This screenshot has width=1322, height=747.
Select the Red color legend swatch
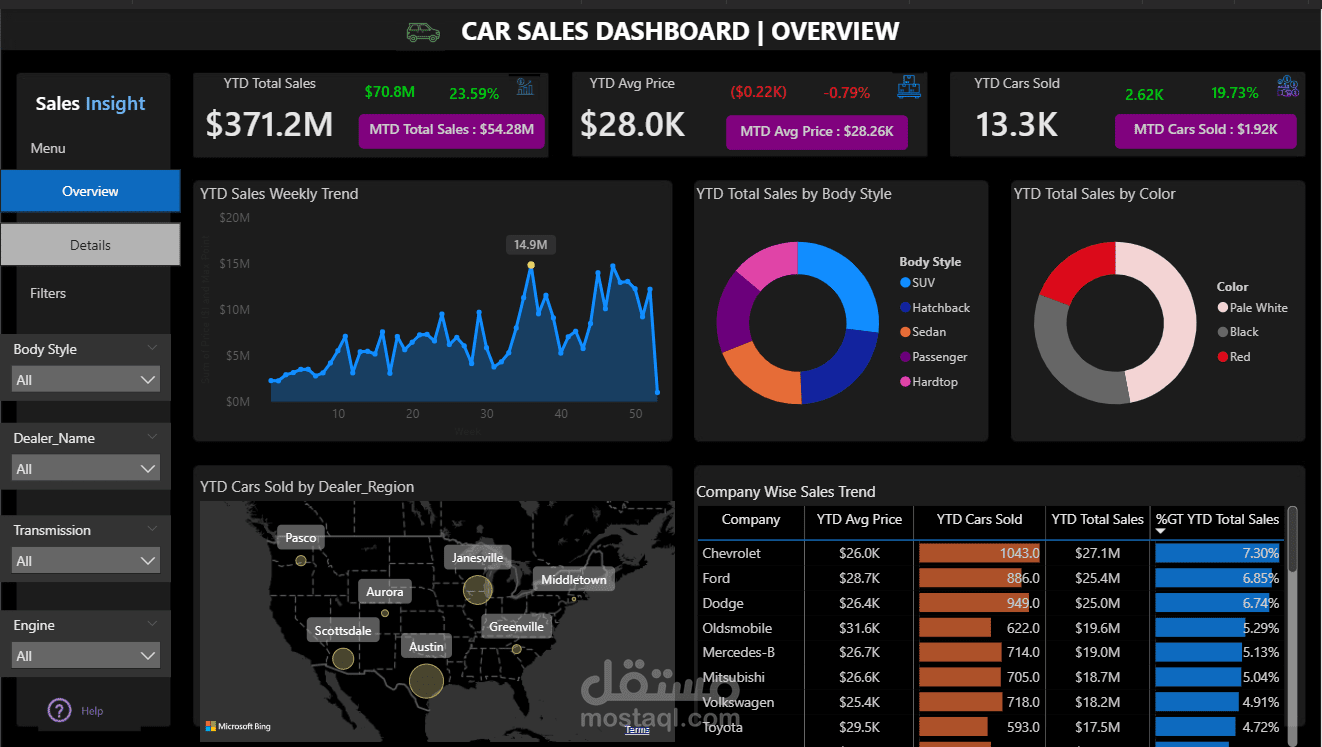(x=1222, y=357)
